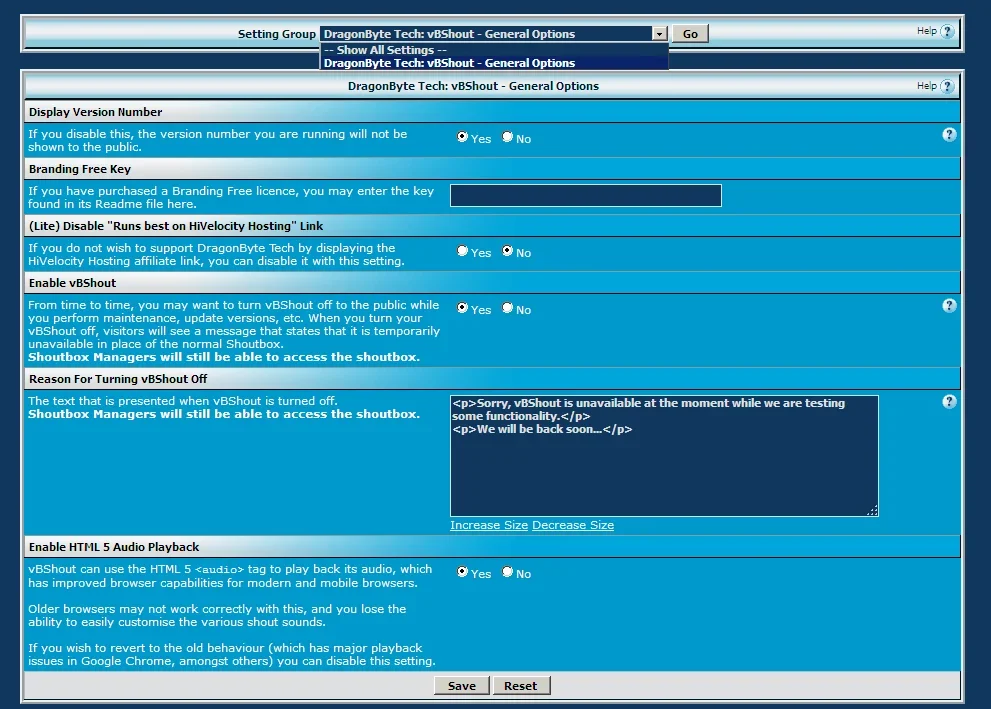The width and height of the screenshot is (991, 709).
Task: Focus the Branding Free Key input field
Action: tap(585, 195)
